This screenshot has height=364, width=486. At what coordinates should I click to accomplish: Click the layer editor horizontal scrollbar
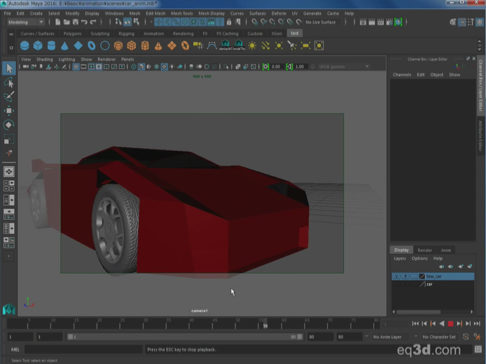point(418,312)
